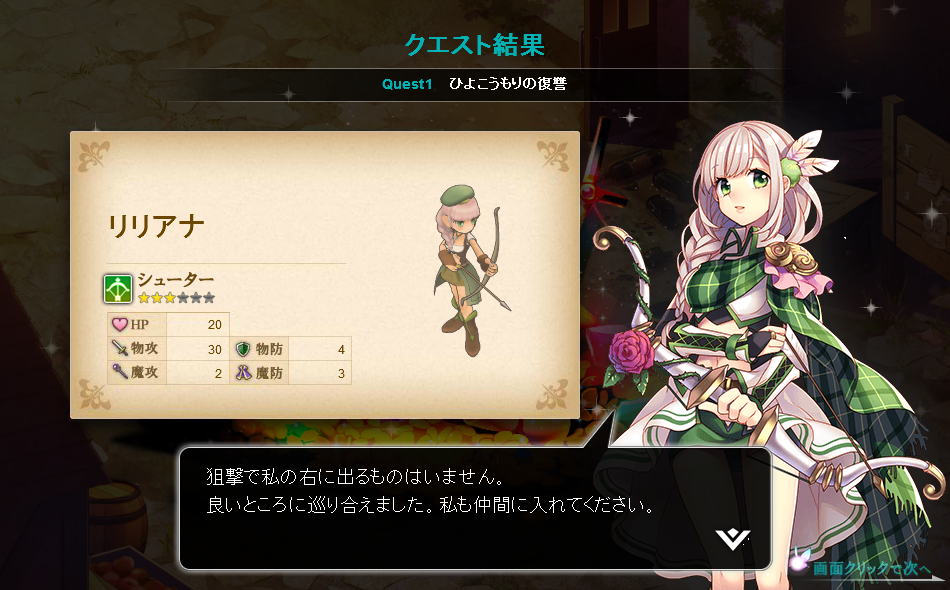Click the green Shooter class bow icon
The width and height of the screenshot is (950, 590).
(118, 288)
